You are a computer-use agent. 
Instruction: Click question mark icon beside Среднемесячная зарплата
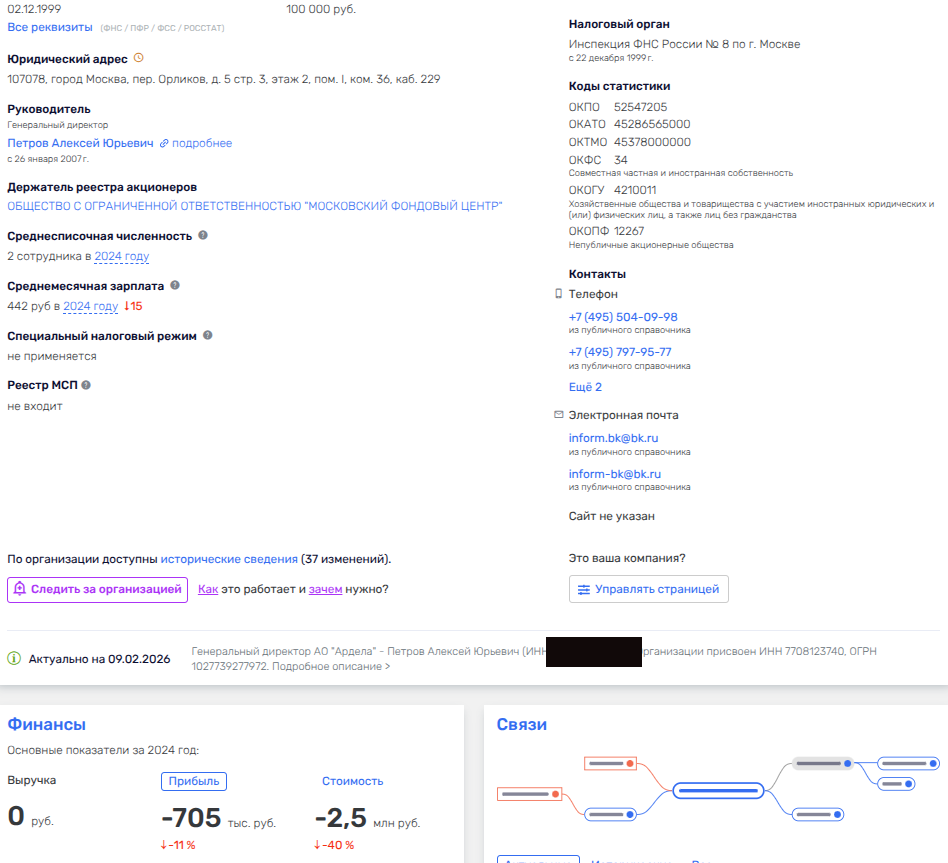175,285
